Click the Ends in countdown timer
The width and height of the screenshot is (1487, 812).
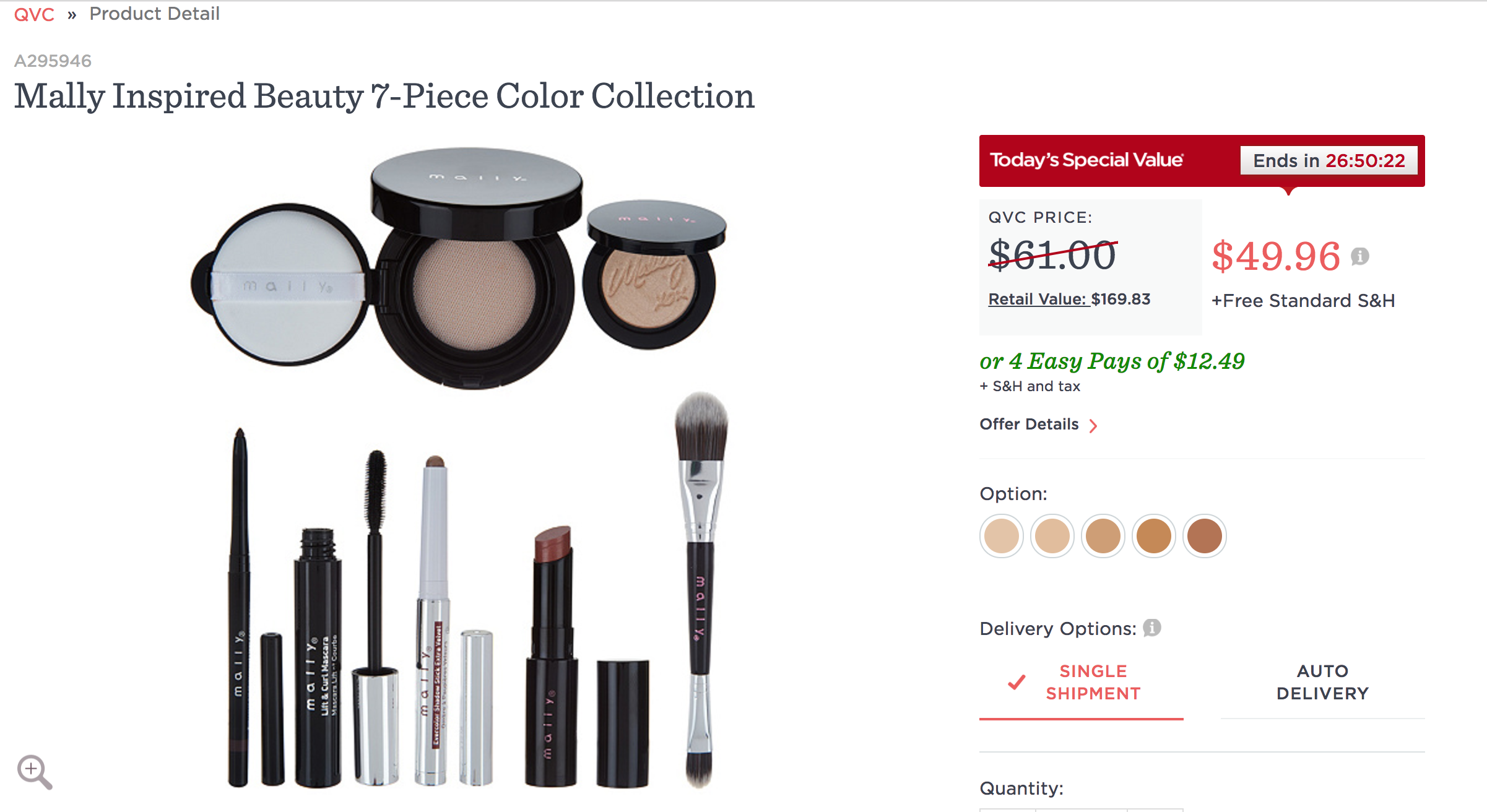(x=1330, y=160)
